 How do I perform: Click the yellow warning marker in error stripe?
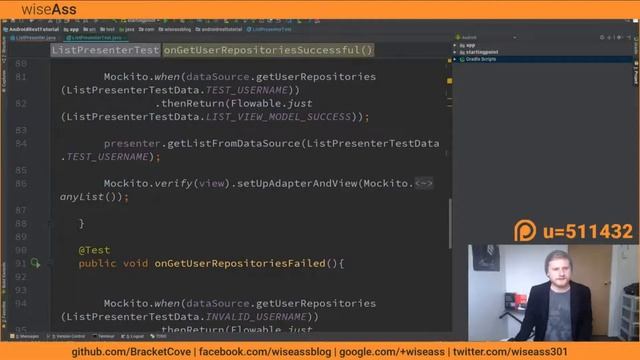tap(449, 81)
